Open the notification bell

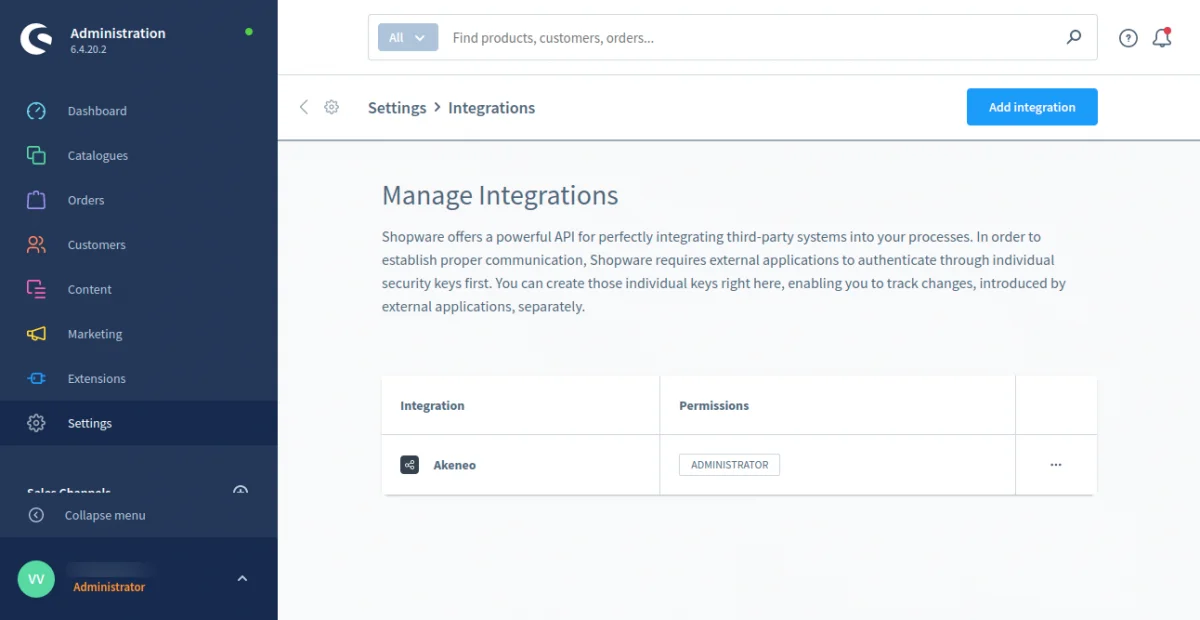pos(1161,37)
